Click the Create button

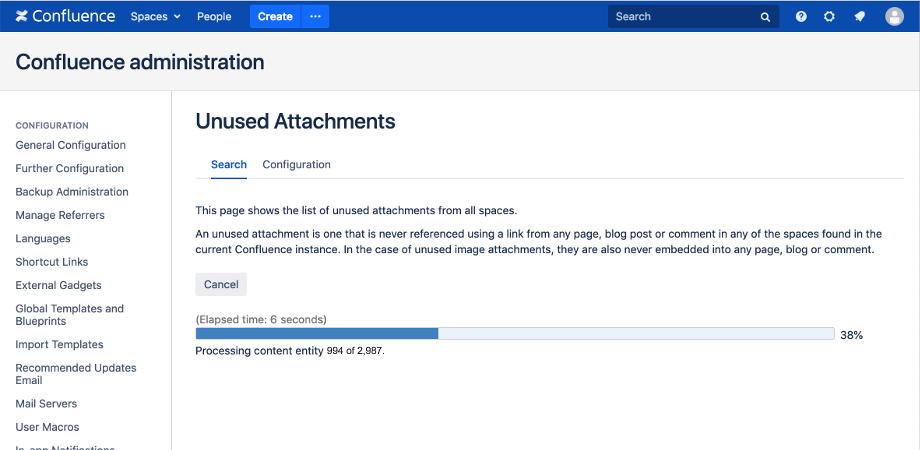coord(275,16)
